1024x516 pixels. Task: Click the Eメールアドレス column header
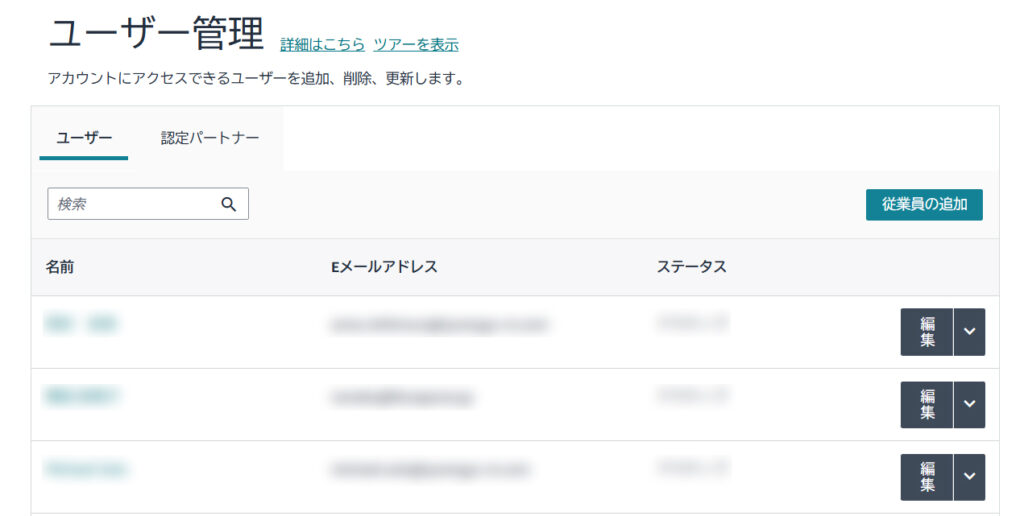pyautogui.click(x=384, y=267)
